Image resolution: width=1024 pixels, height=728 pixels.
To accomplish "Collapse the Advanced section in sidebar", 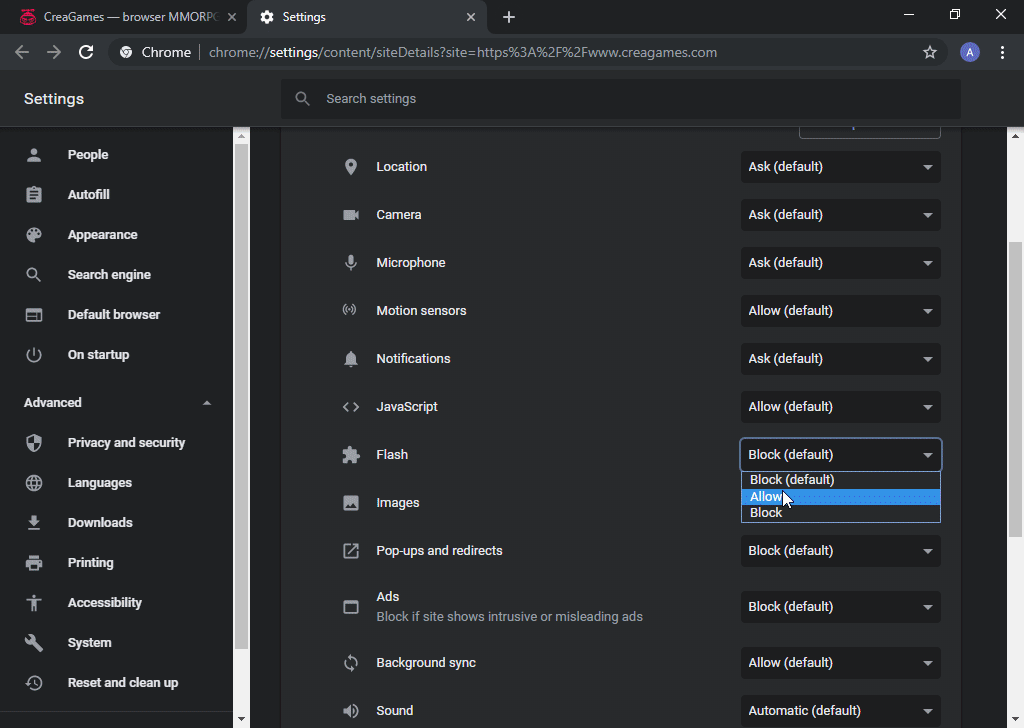I will [207, 403].
